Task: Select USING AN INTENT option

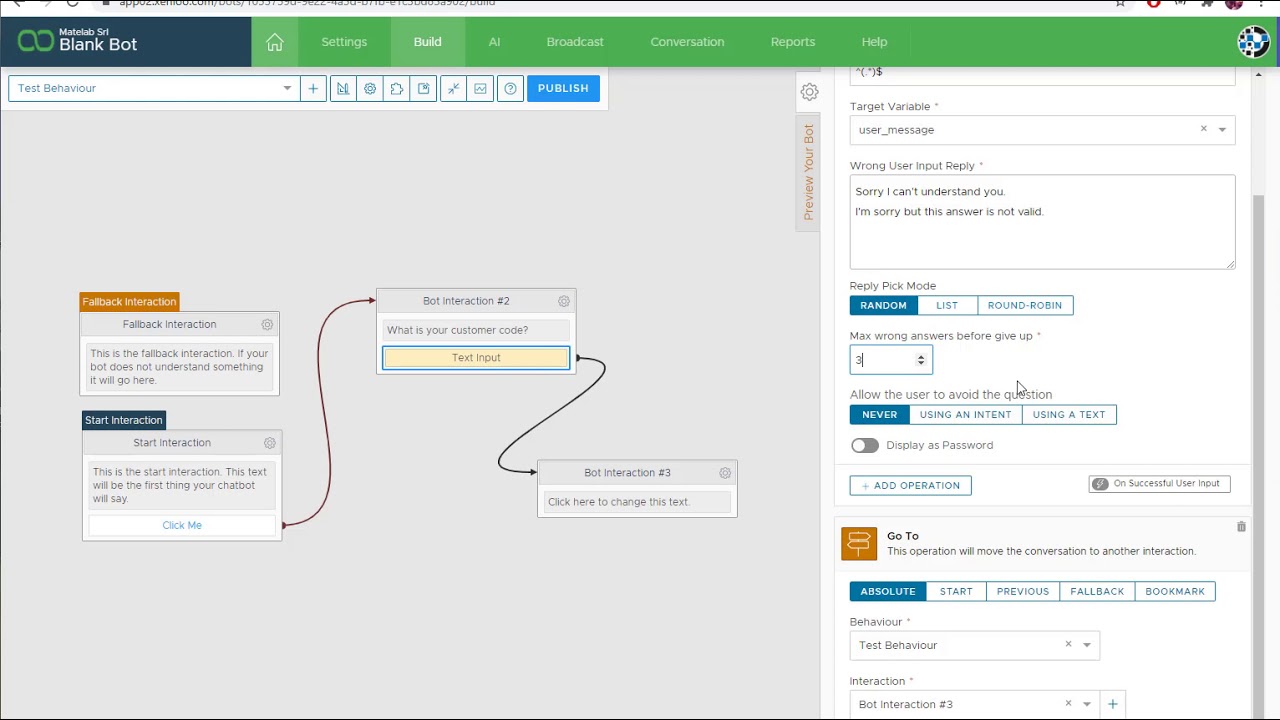Action: 965,414
